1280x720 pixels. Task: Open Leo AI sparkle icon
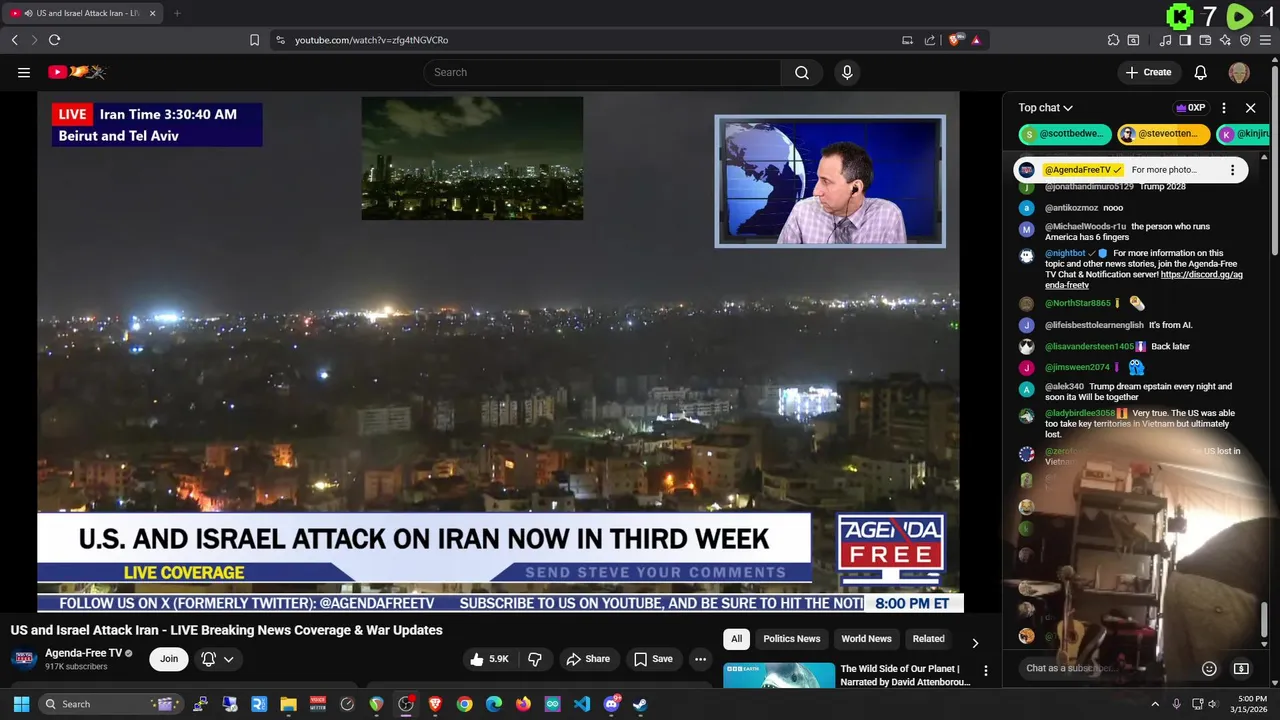[x=1225, y=40]
